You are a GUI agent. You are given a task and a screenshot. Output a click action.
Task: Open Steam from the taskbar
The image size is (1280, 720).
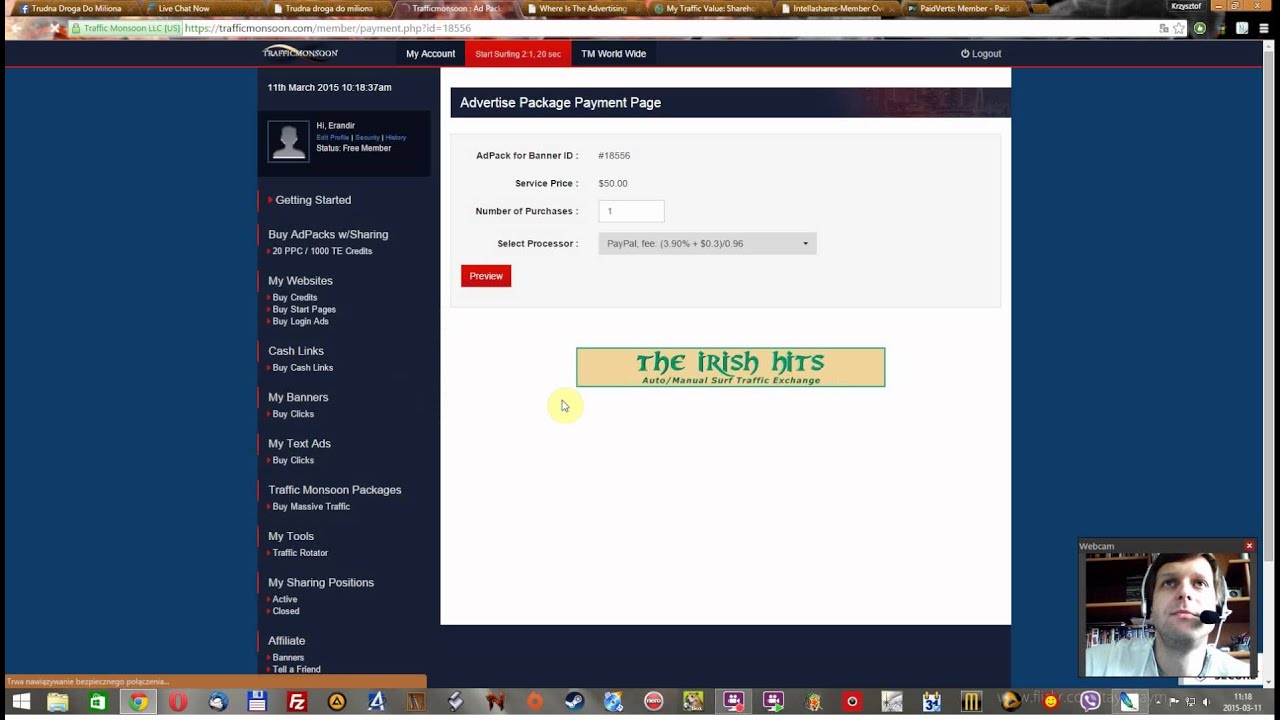coord(574,702)
